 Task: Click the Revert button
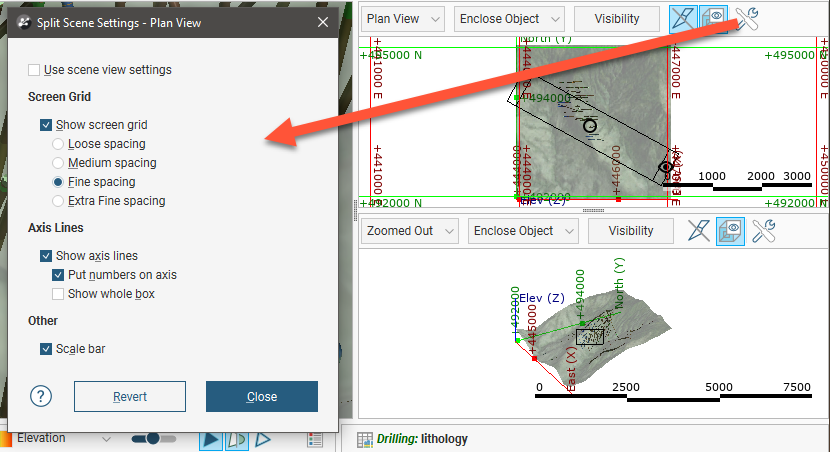point(130,396)
